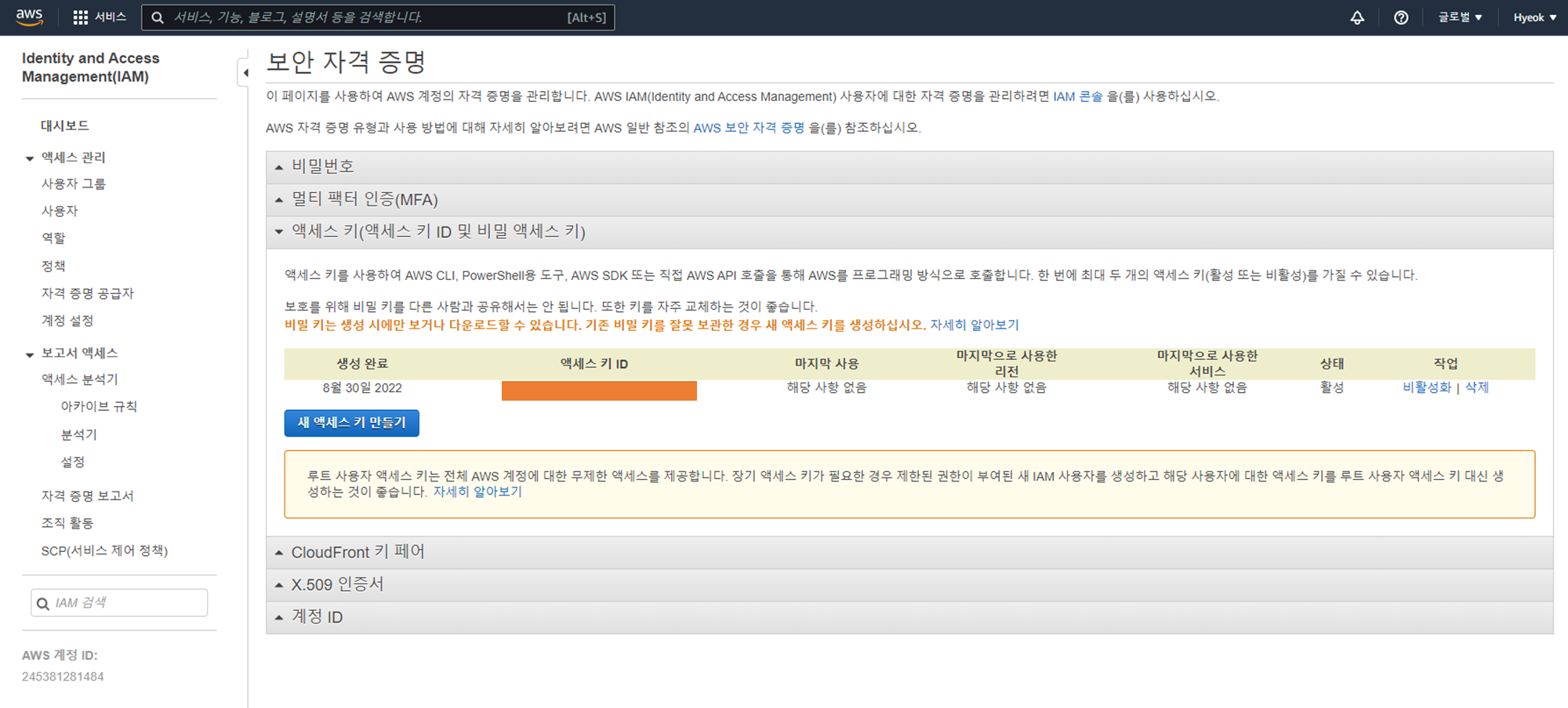The image size is (1568, 708).
Task: Collapse the 액세스 관리 sidebar group
Action: pyautogui.click(x=30, y=158)
